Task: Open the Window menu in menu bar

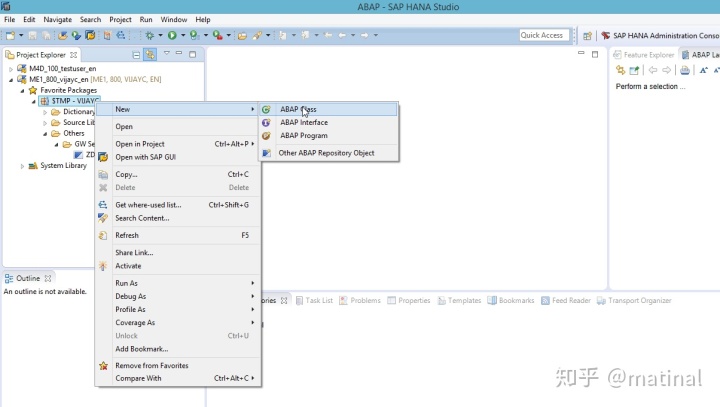Action: [x=174, y=20]
